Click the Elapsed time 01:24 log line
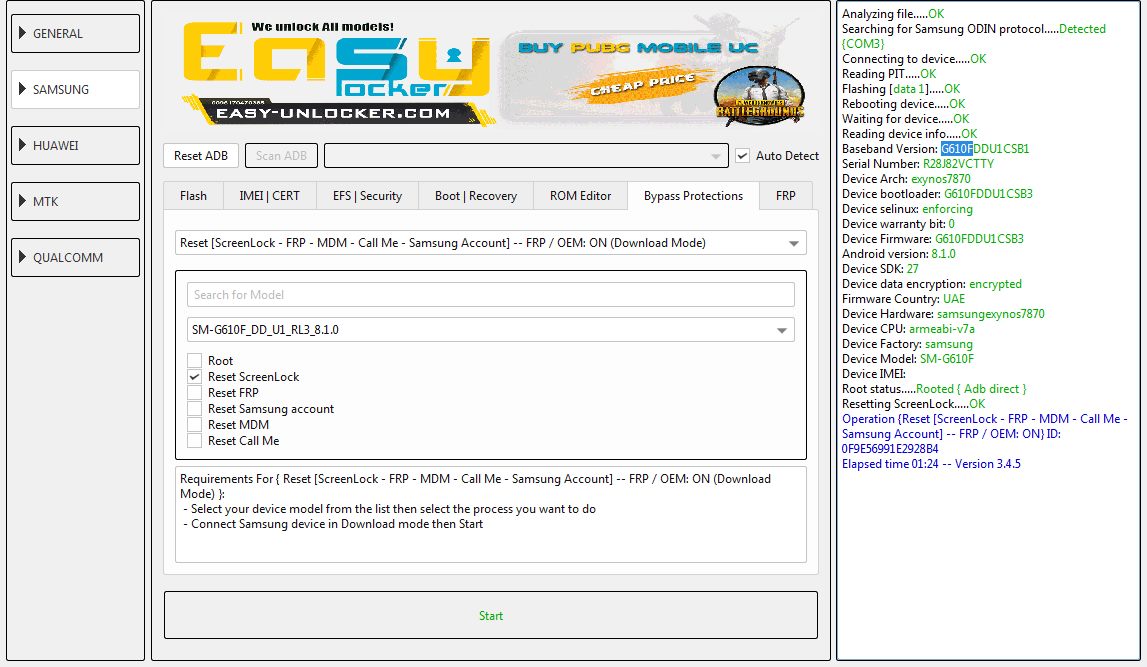The width and height of the screenshot is (1147, 667). click(931, 464)
